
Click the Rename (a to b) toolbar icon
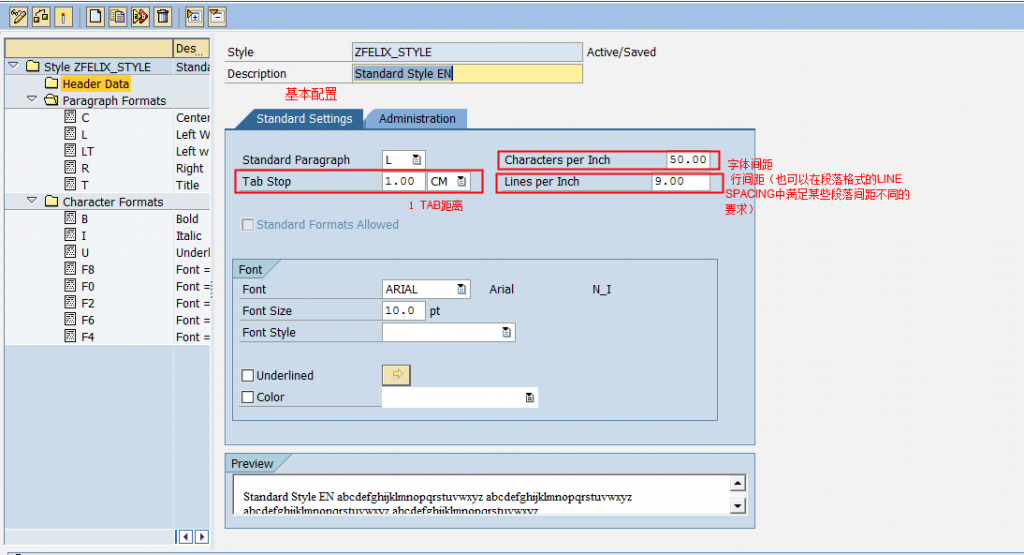coord(140,16)
